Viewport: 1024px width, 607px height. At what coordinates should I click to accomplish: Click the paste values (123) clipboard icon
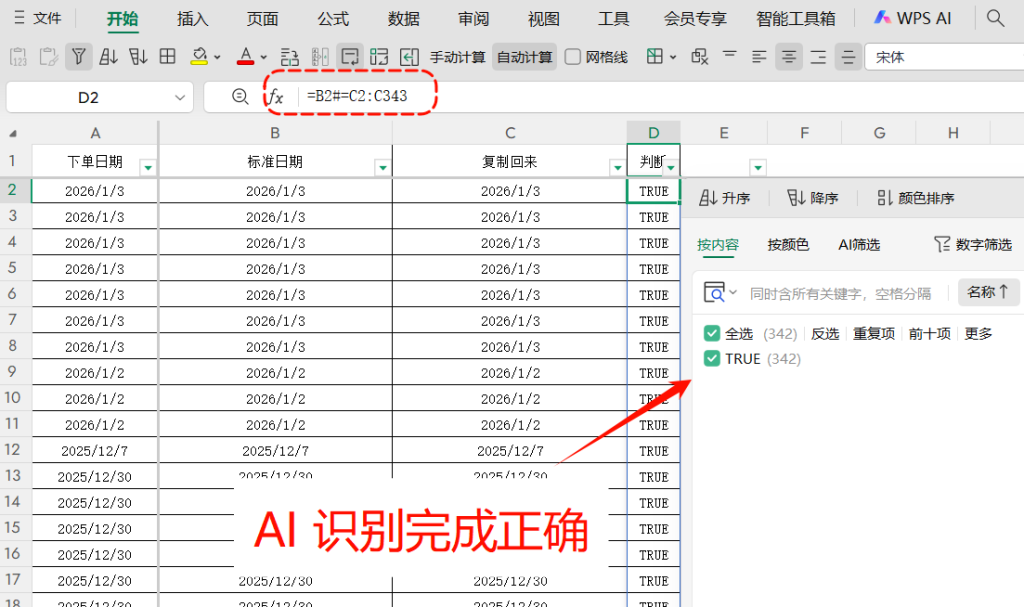(x=18, y=57)
